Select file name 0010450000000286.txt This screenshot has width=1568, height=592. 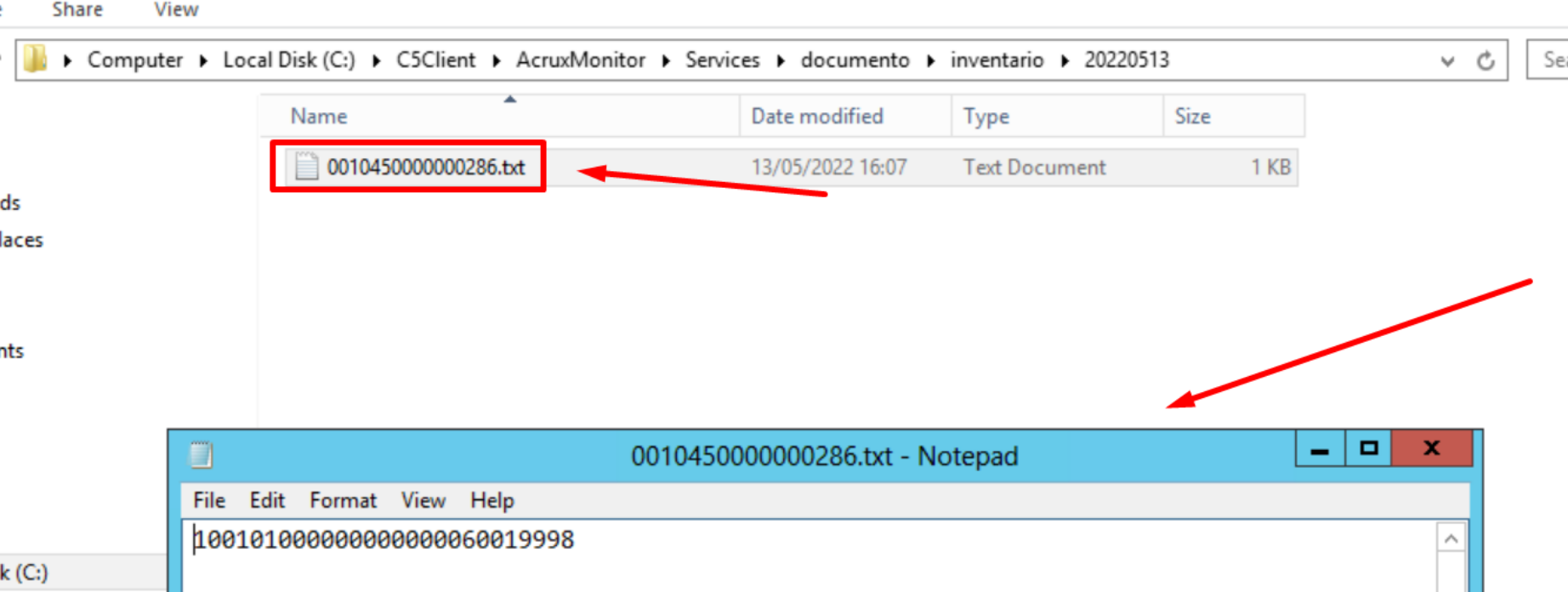pos(426,167)
